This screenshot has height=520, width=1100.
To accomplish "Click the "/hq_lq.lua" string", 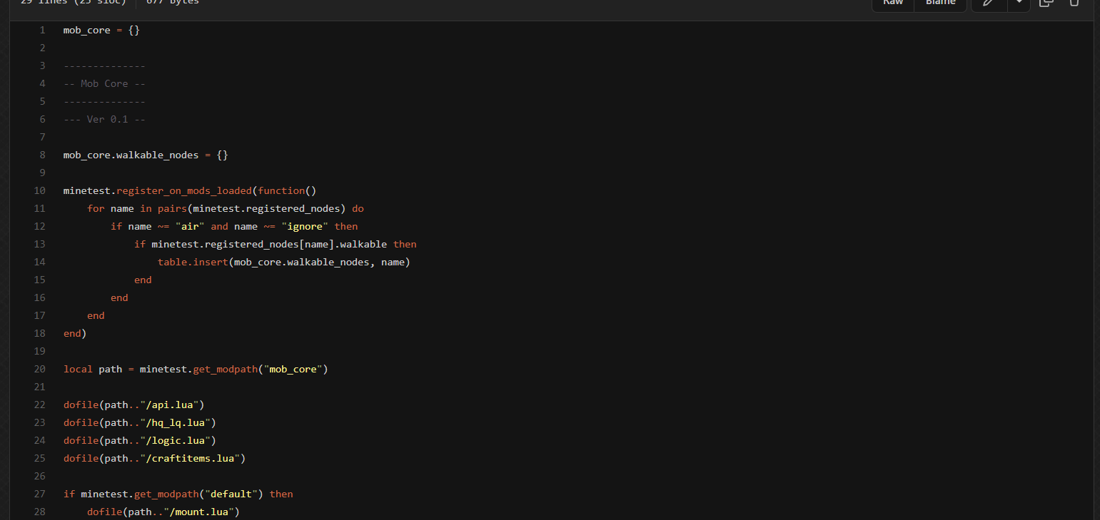I will point(175,422).
